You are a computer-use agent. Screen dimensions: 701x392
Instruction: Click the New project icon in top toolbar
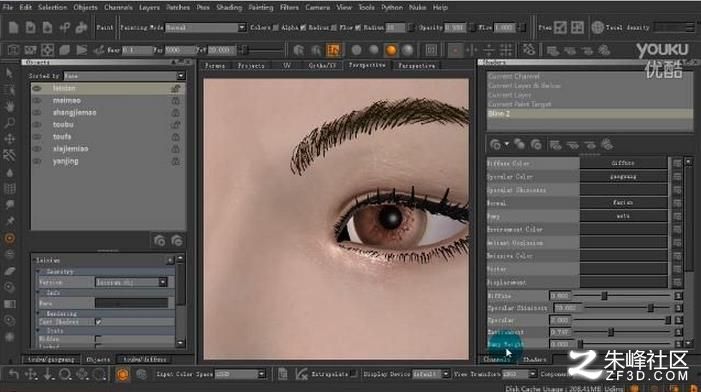(13, 28)
